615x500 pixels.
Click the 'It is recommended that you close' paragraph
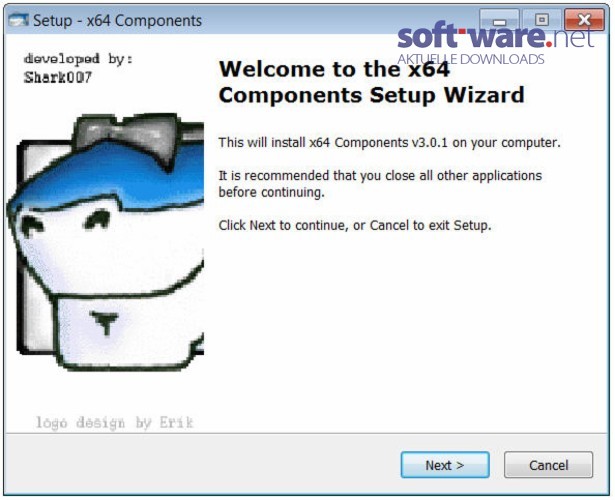[x=380, y=184]
